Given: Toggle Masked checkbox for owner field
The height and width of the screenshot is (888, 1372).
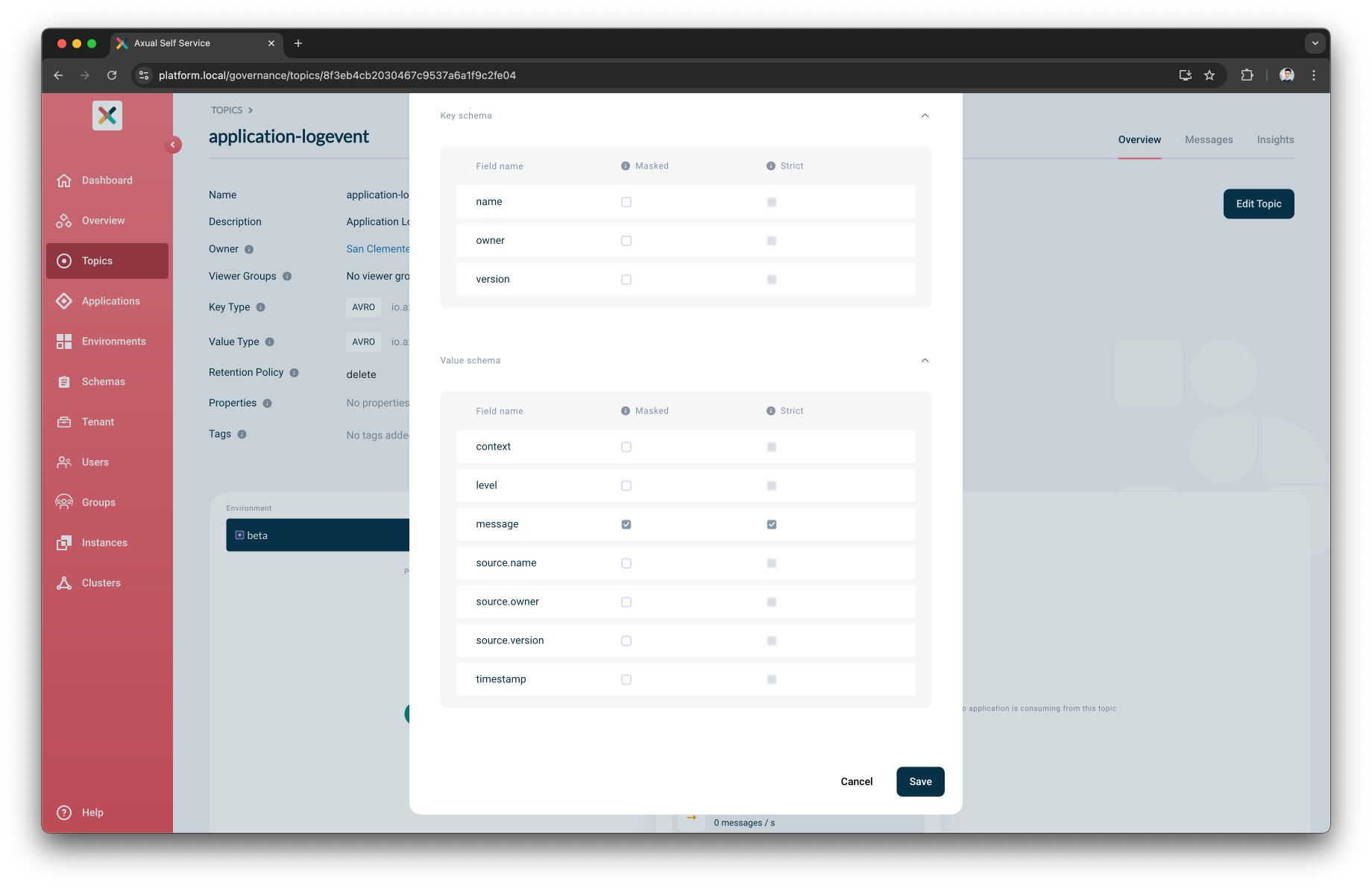Looking at the screenshot, I should [626, 241].
